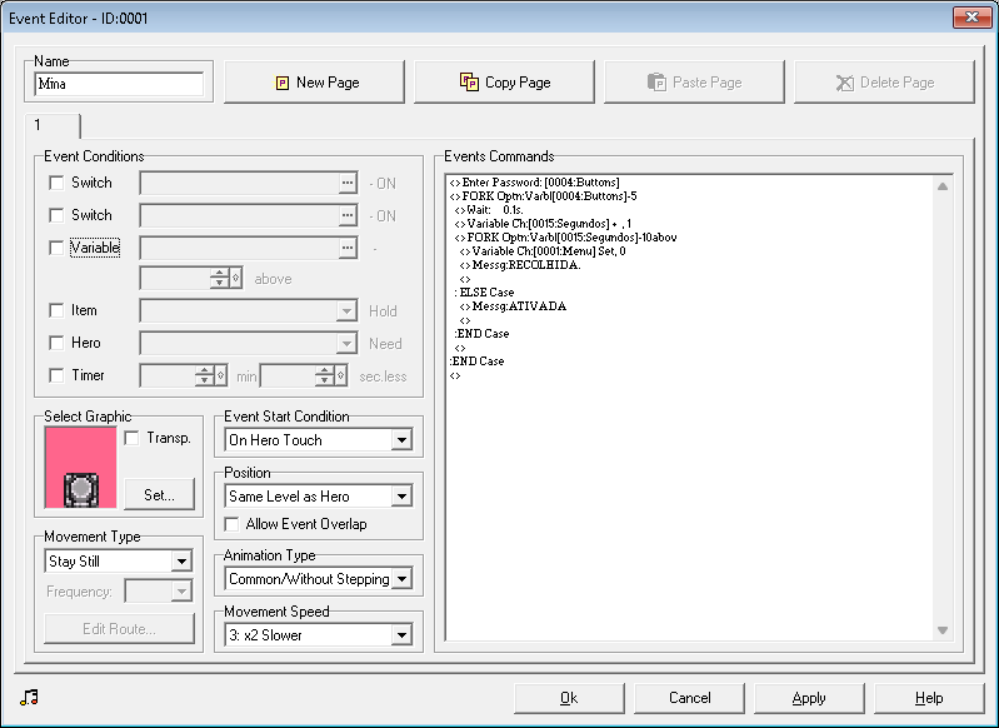Toggle the Transp. graphic checkbox
999x728 pixels.
pos(132,438)
